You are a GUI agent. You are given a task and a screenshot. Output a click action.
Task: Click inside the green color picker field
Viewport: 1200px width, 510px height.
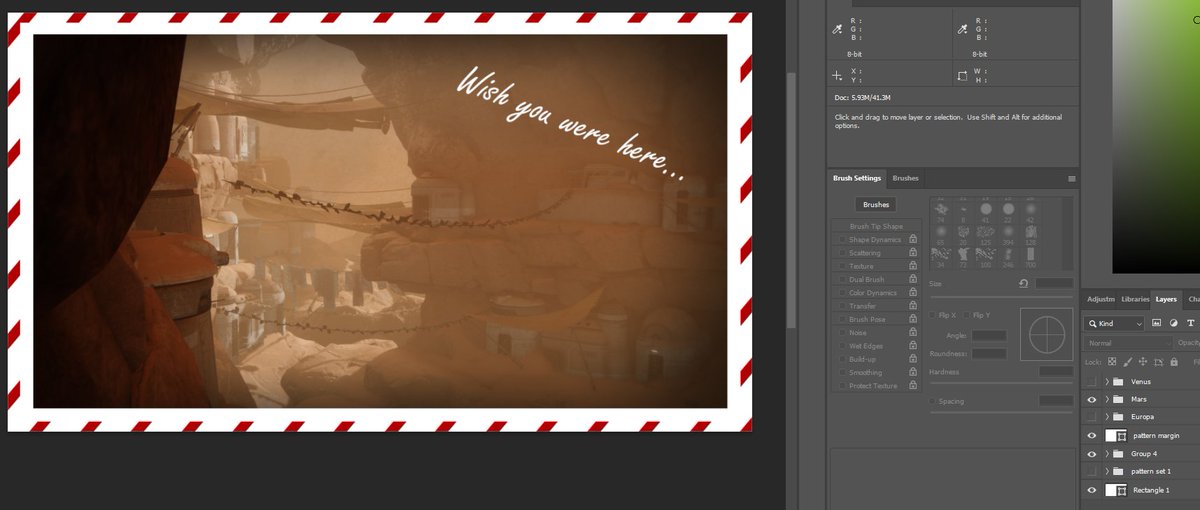coord(1155,135)
